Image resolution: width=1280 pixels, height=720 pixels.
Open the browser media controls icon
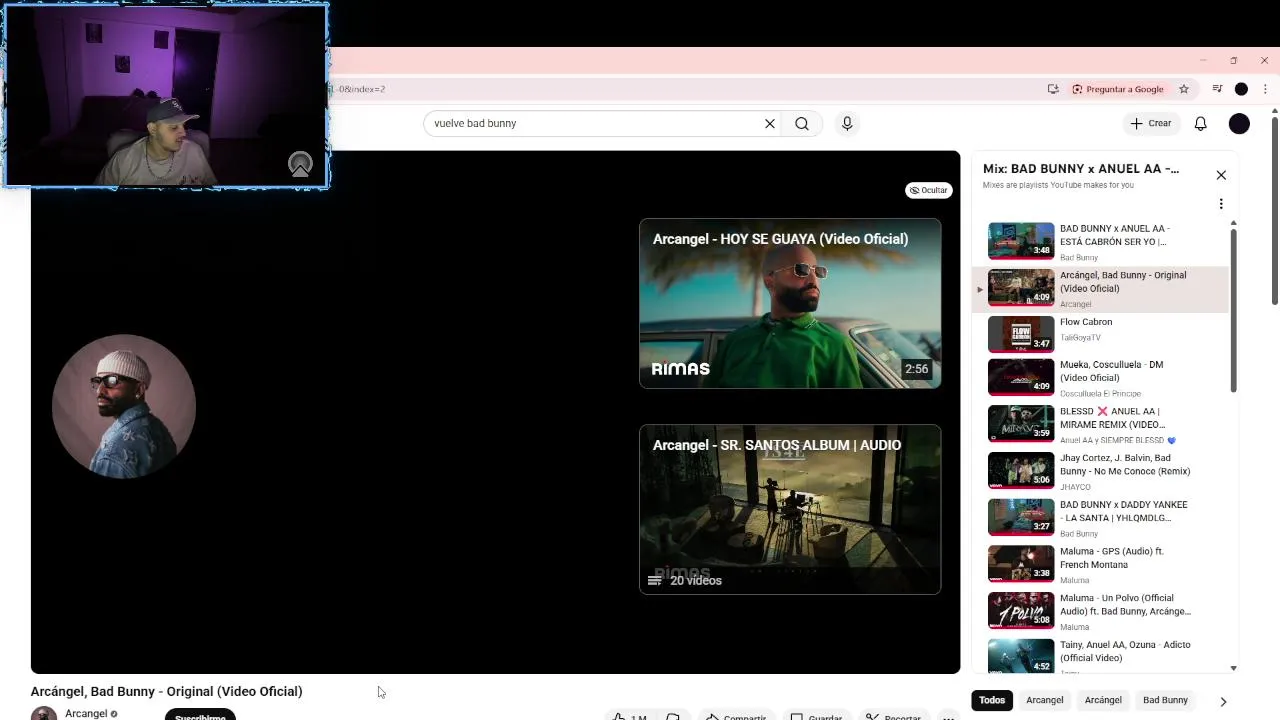click(x=1217, y=89)
